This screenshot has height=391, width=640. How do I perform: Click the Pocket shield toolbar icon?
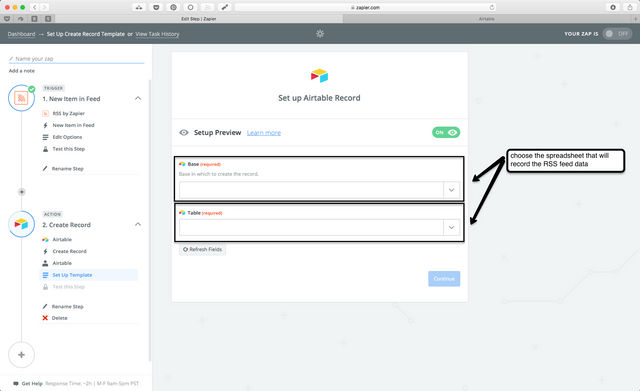click(156, 7)
